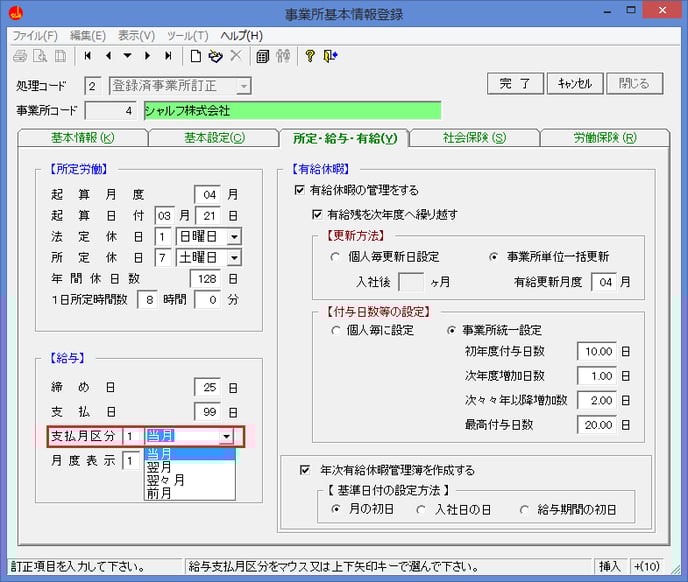Toggle 有給残を次年度へ繰り越す checkbox

coord(317,215)
